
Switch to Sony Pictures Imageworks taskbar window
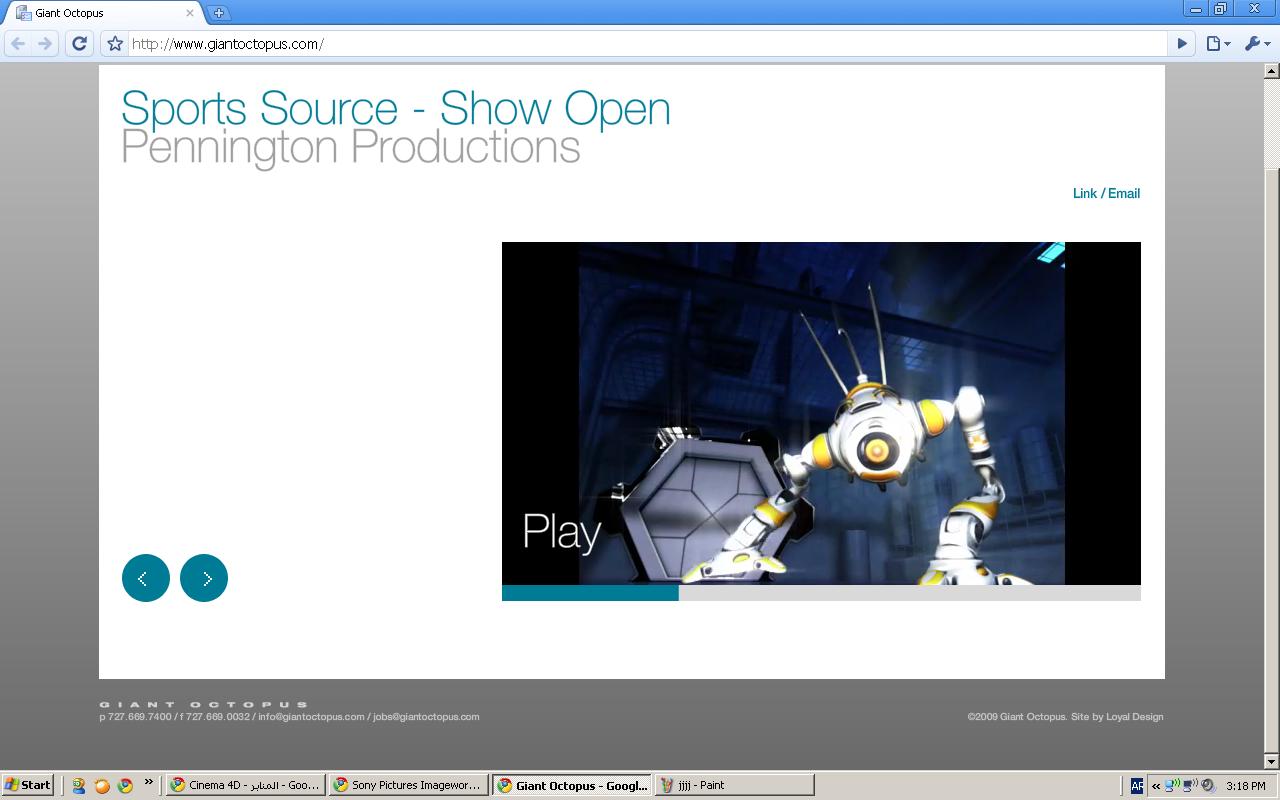click(409, 785)
